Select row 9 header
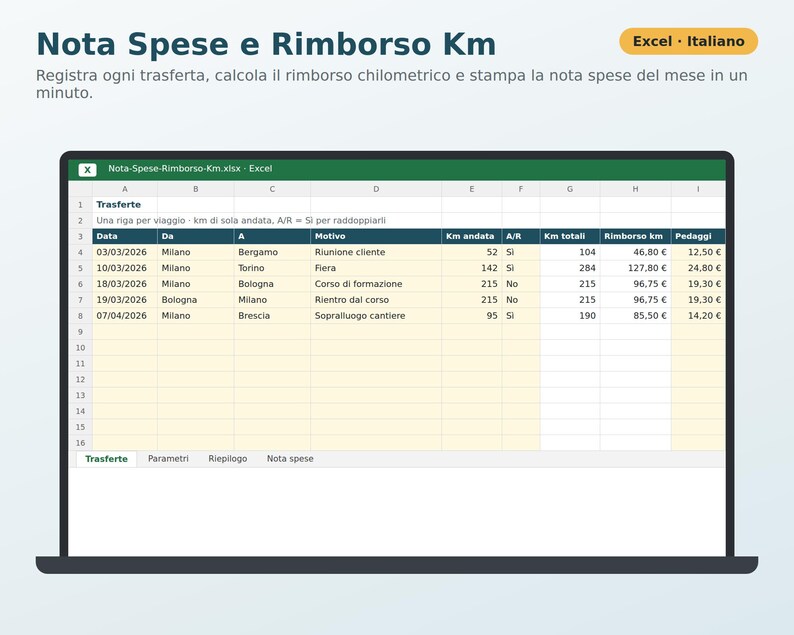The height and width of the screenshot is (635, 794). (80, 332)
